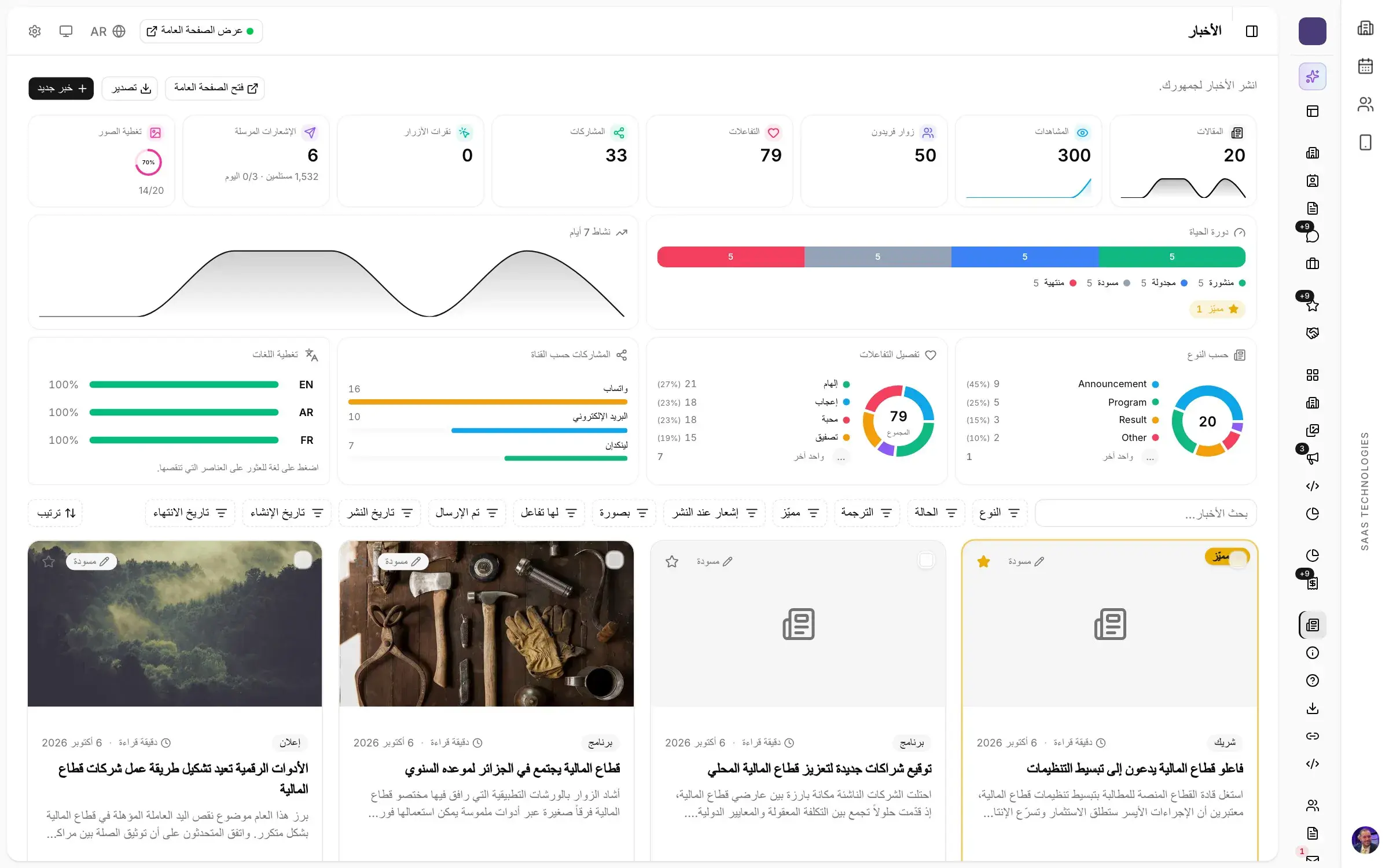The image size is (1389, 868).
Task: Select checkbox on توقيع شراكات جديدة card
Action: tap(926, 560)
